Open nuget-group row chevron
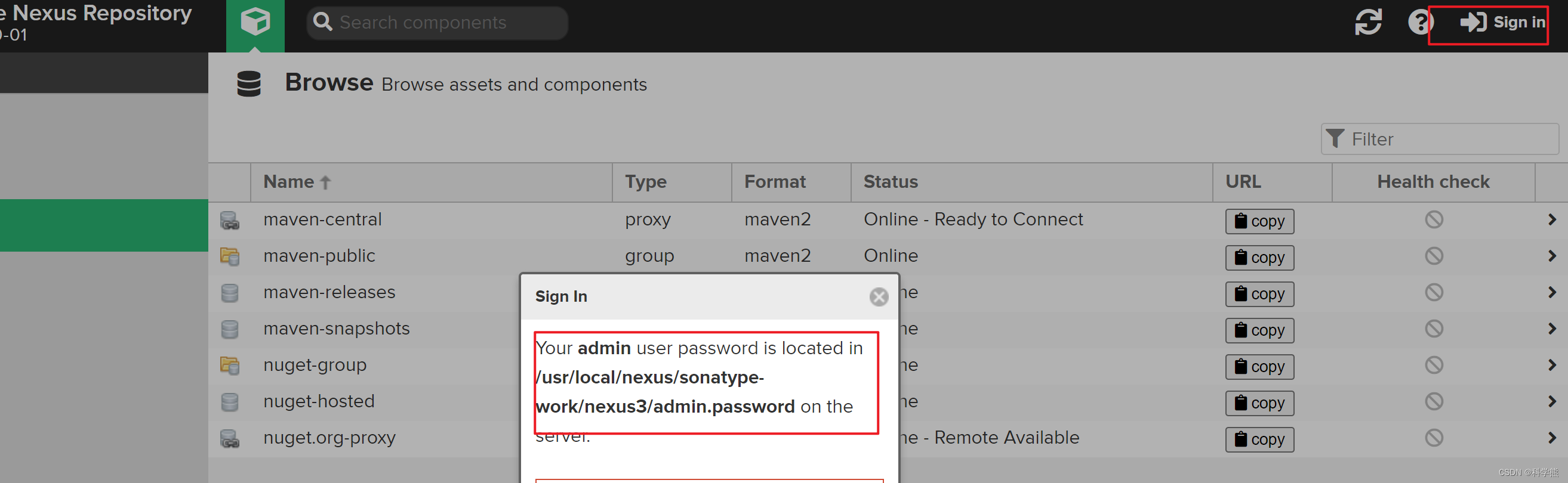This screenshot has height=483, width=1568. tap(1551, 365)
